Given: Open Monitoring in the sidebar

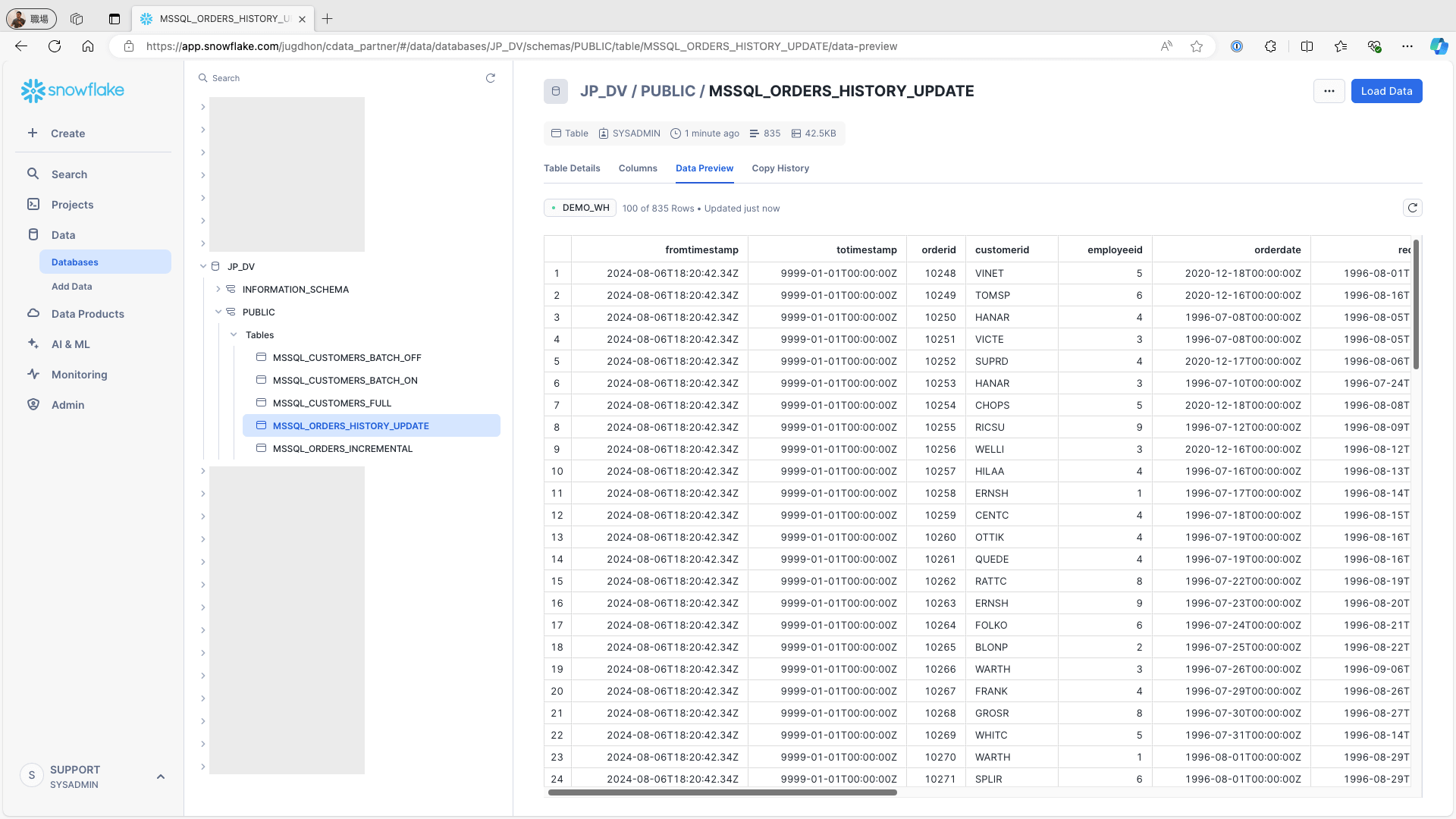Looking at the screenshot, I should pos(79,375).
